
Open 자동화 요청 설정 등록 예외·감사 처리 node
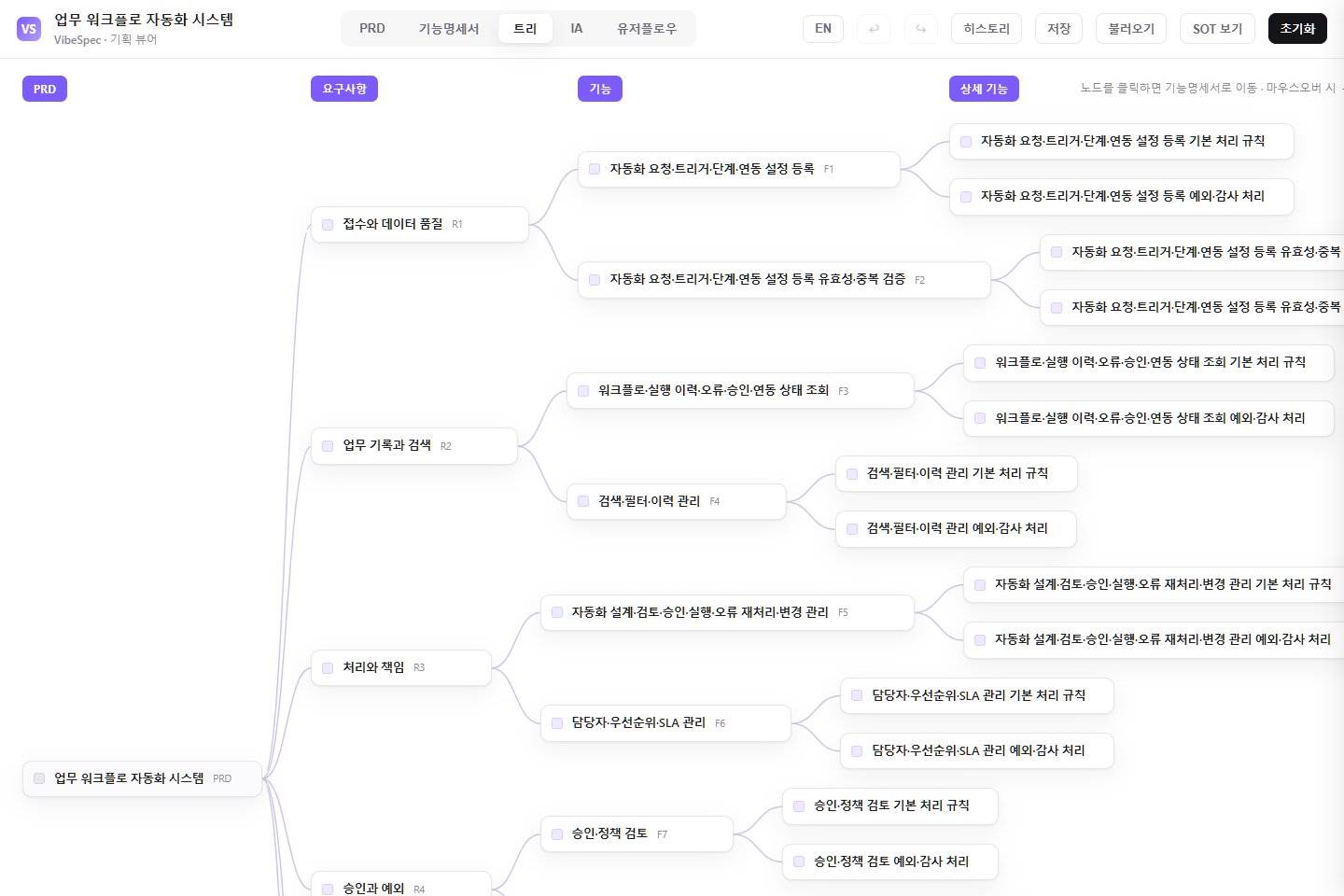(x=1122, y=196)
